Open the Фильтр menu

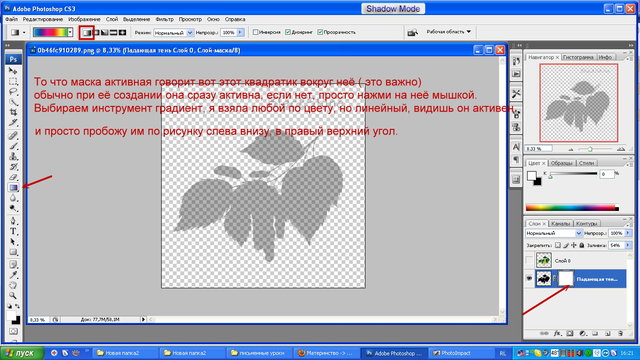pyautogui.click(x=164, y=19)
